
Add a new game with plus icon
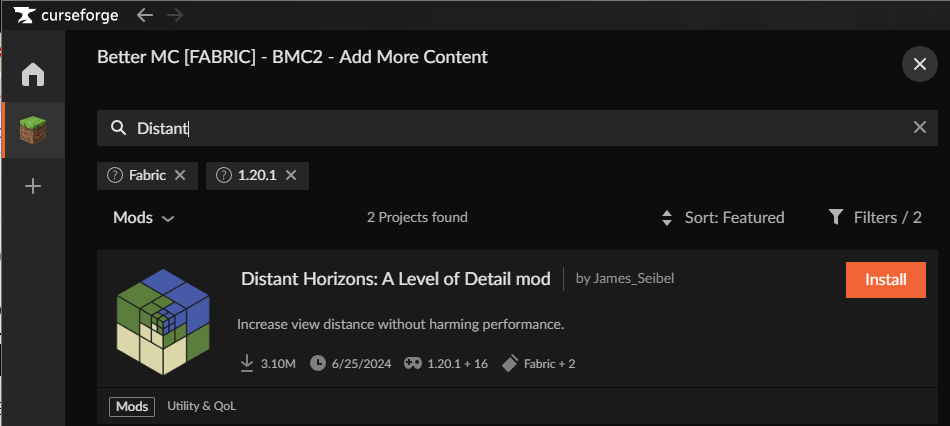pos(33,186)
